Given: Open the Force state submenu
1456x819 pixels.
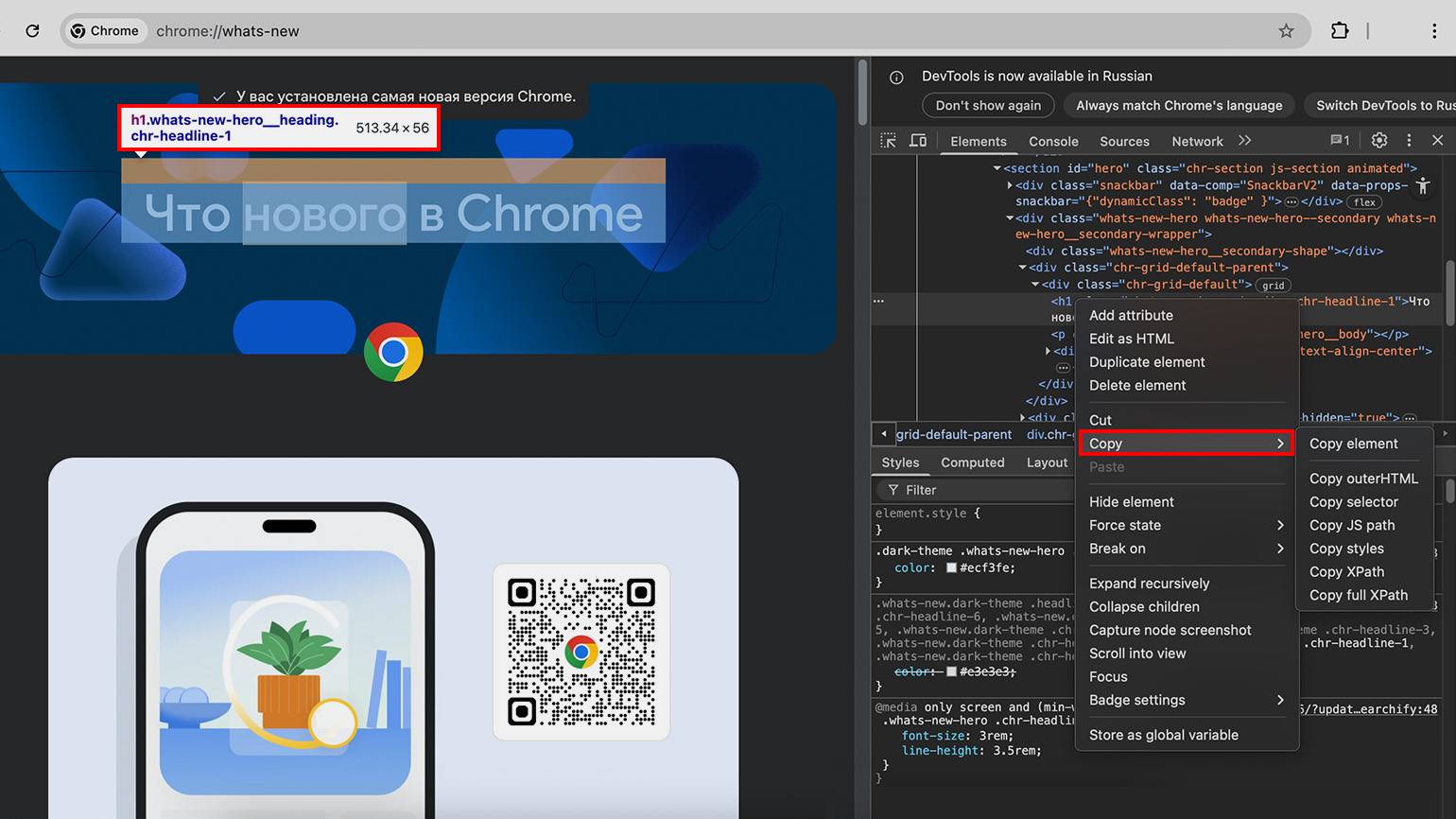Looking at the screenshot, I should tap(1187, 525).
